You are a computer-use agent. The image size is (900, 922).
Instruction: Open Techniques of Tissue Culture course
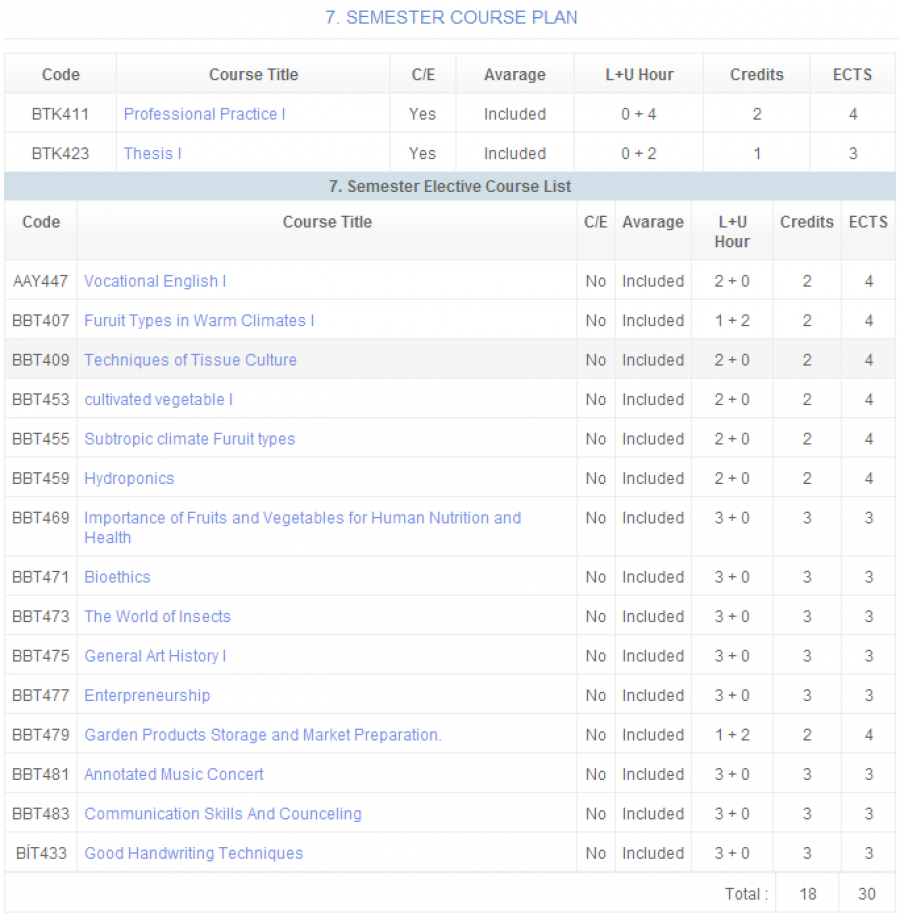[x=190, y=360]
